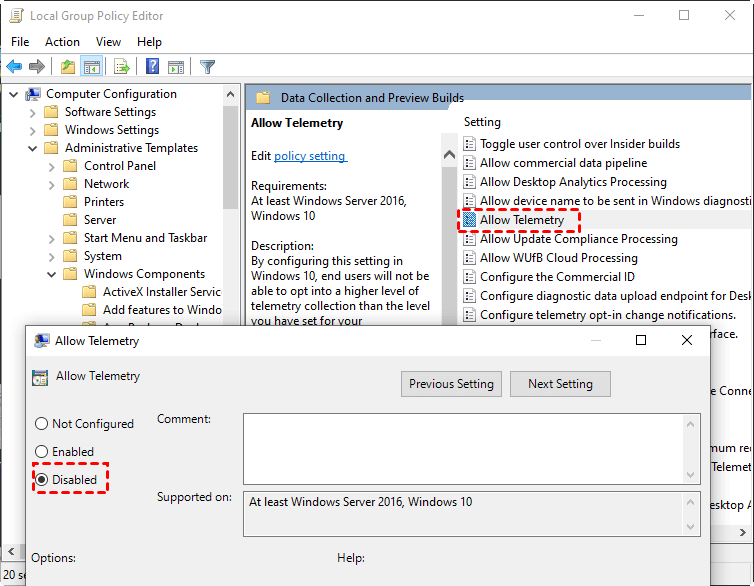Image resolution: width=754 pixels, height=586 pixels.
Task: Click the Allow Telemetry policy icon in list
Action: pos(469,220)
